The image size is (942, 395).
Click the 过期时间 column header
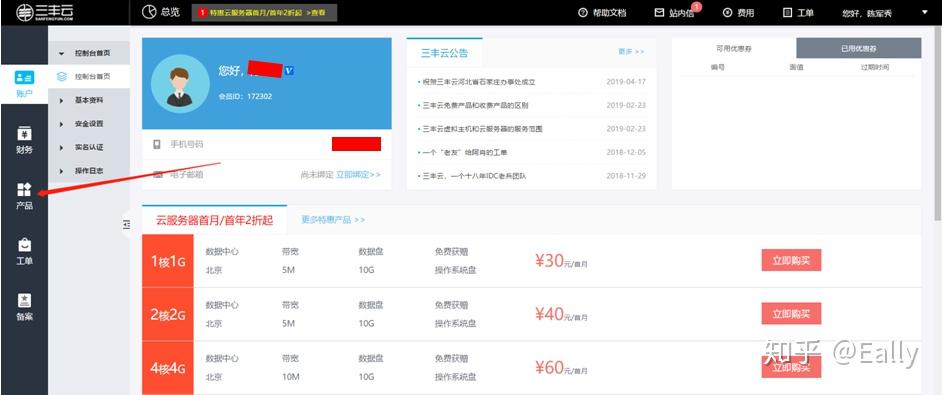click(x=874, y=67)
